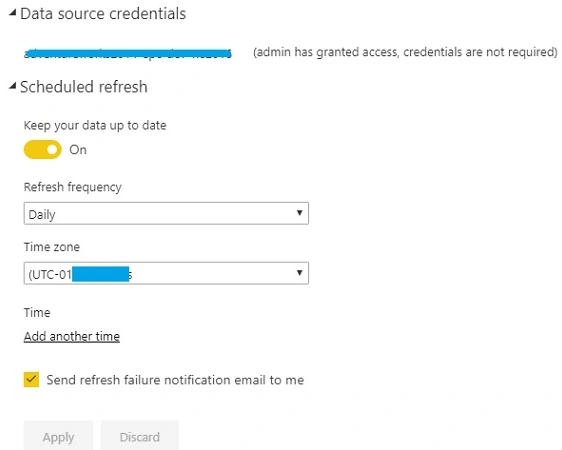This screenshot has height=450, width=562.
Task: Collapse the Data source credentials triangle
Action: [13, 13]
